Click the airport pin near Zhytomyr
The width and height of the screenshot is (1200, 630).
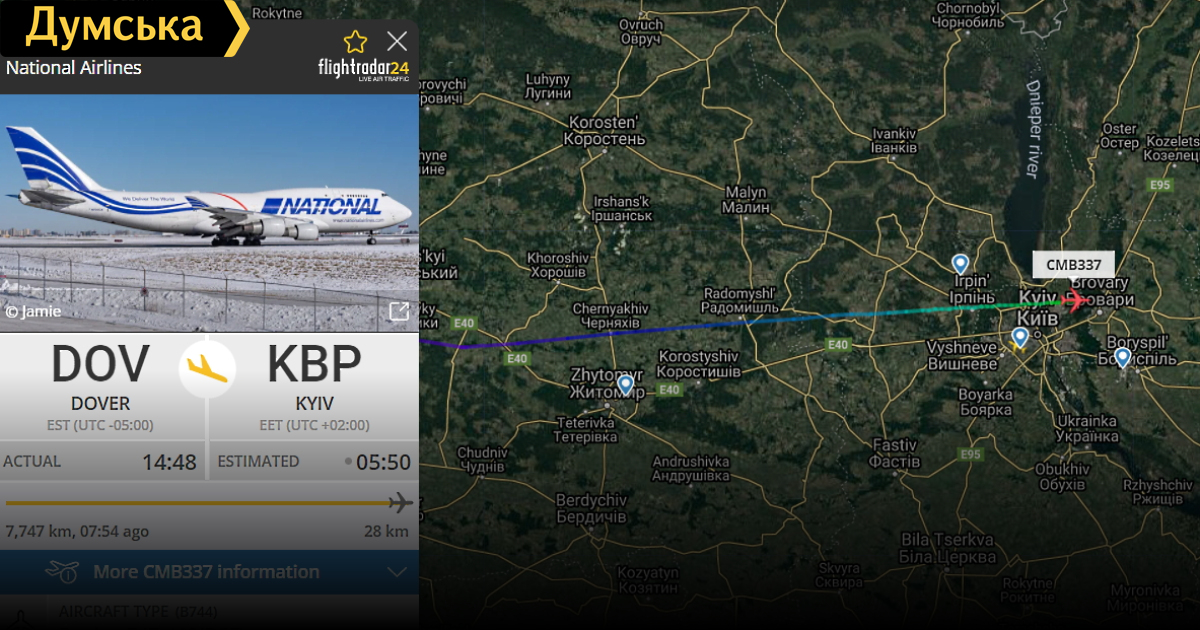point(625,384)
